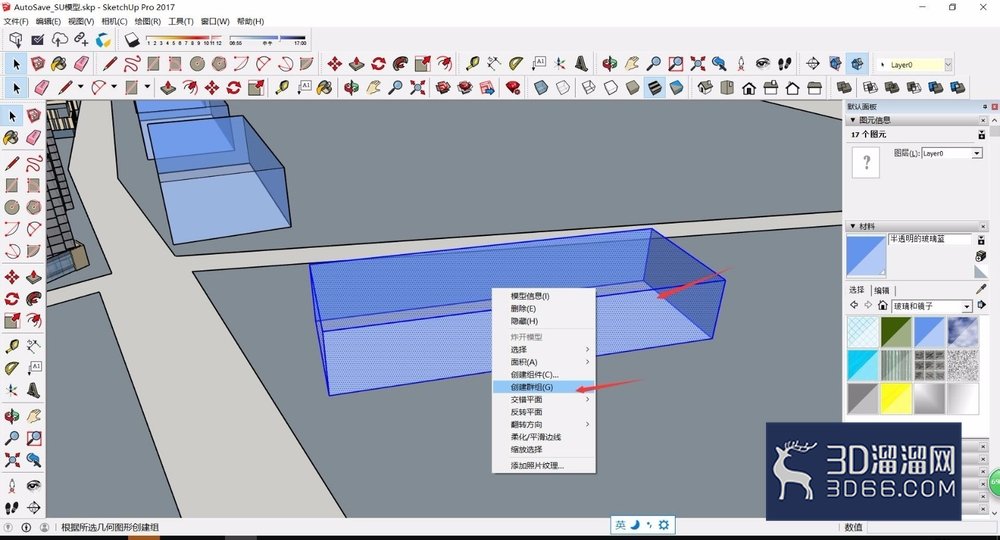The width and height of the screenshot is (1000, 540).
Task: Select the Pie tool in the top toolbar
Action: (307, 64)
